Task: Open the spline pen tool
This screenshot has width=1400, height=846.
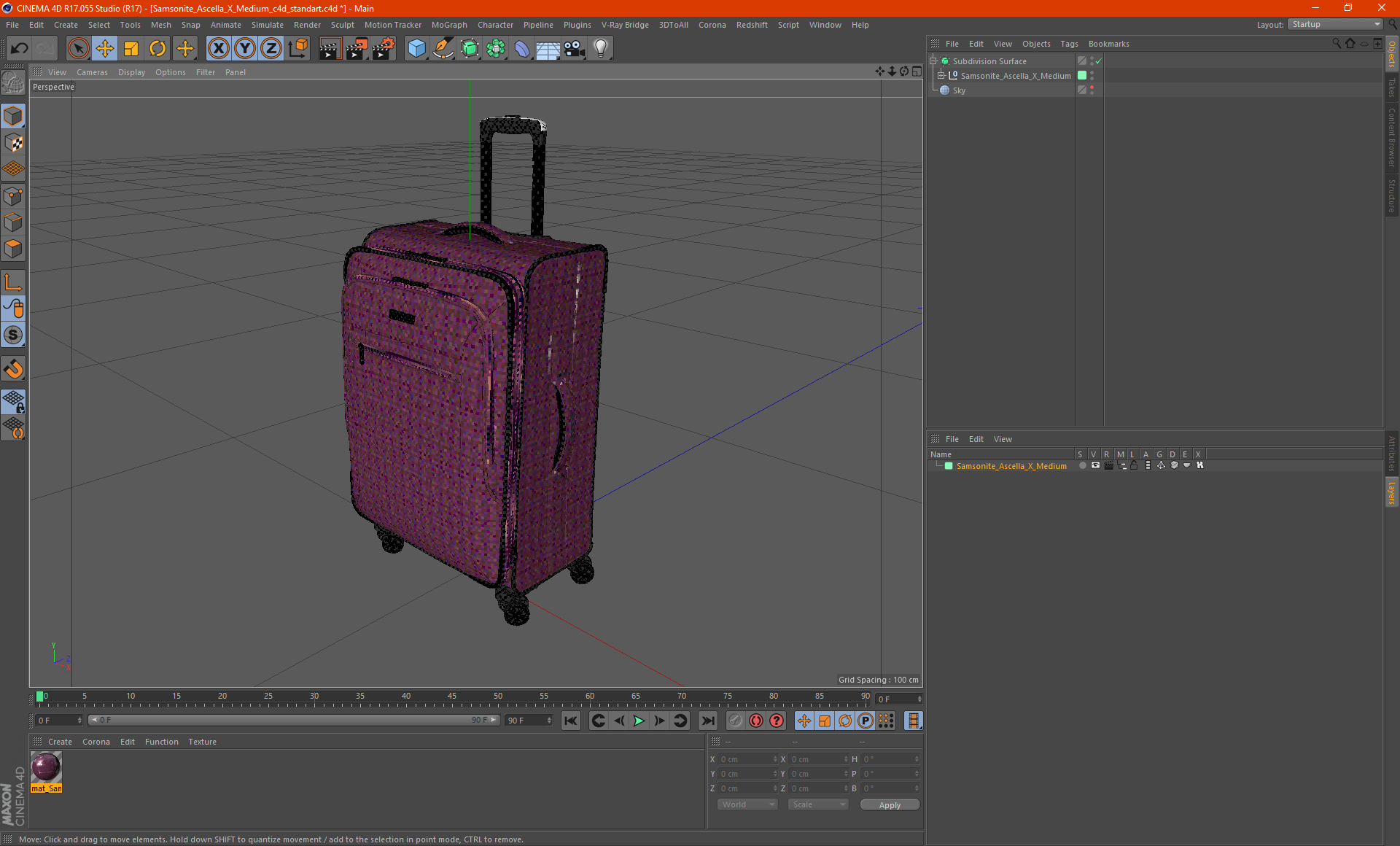Action: (x=443, y=49)
